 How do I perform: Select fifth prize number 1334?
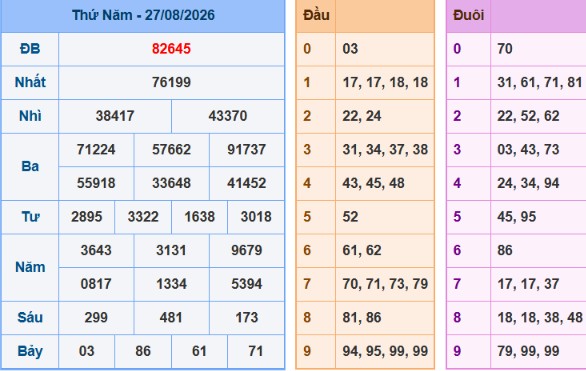click(171, 284)
